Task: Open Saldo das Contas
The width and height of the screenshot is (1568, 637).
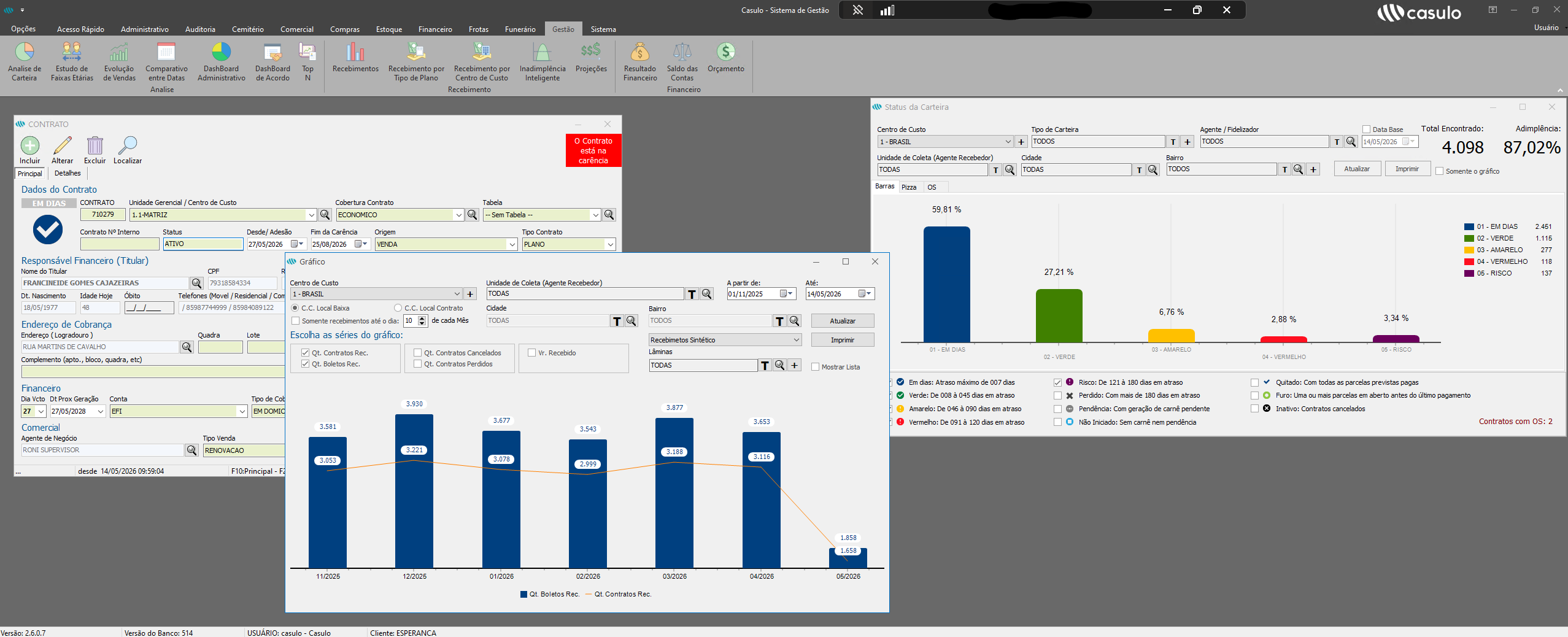Action: (x=682, y=61)
